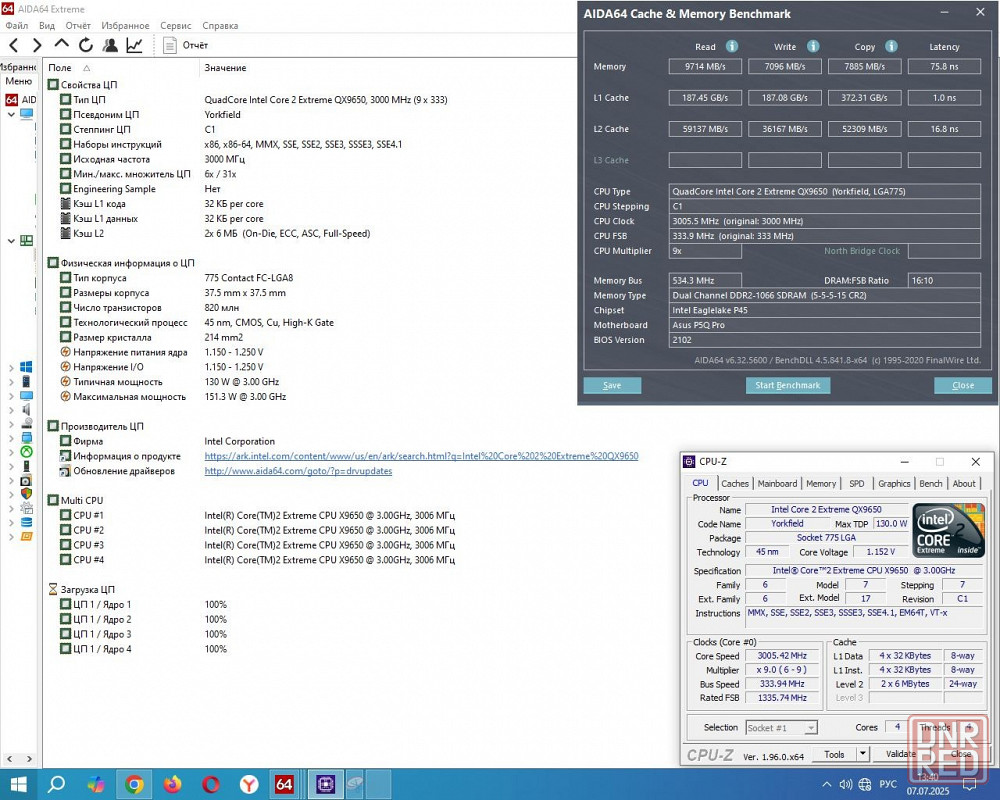This screenshot has width=1000, height=800.
Task: Select the green Xbox DirectX icon in the tree
Action: pyautogui.click(x=26, y=452)
